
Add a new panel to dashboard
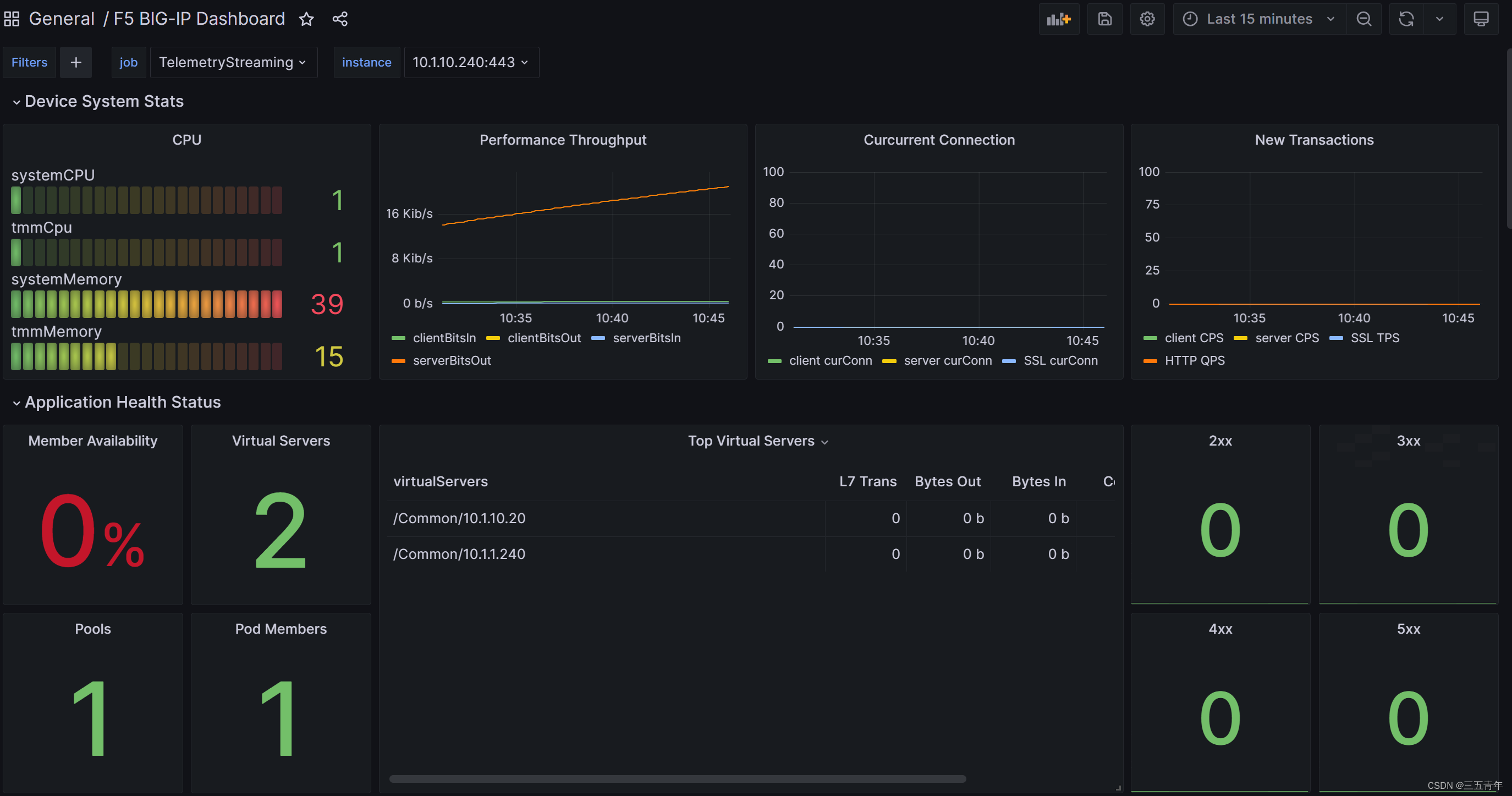1059,19
